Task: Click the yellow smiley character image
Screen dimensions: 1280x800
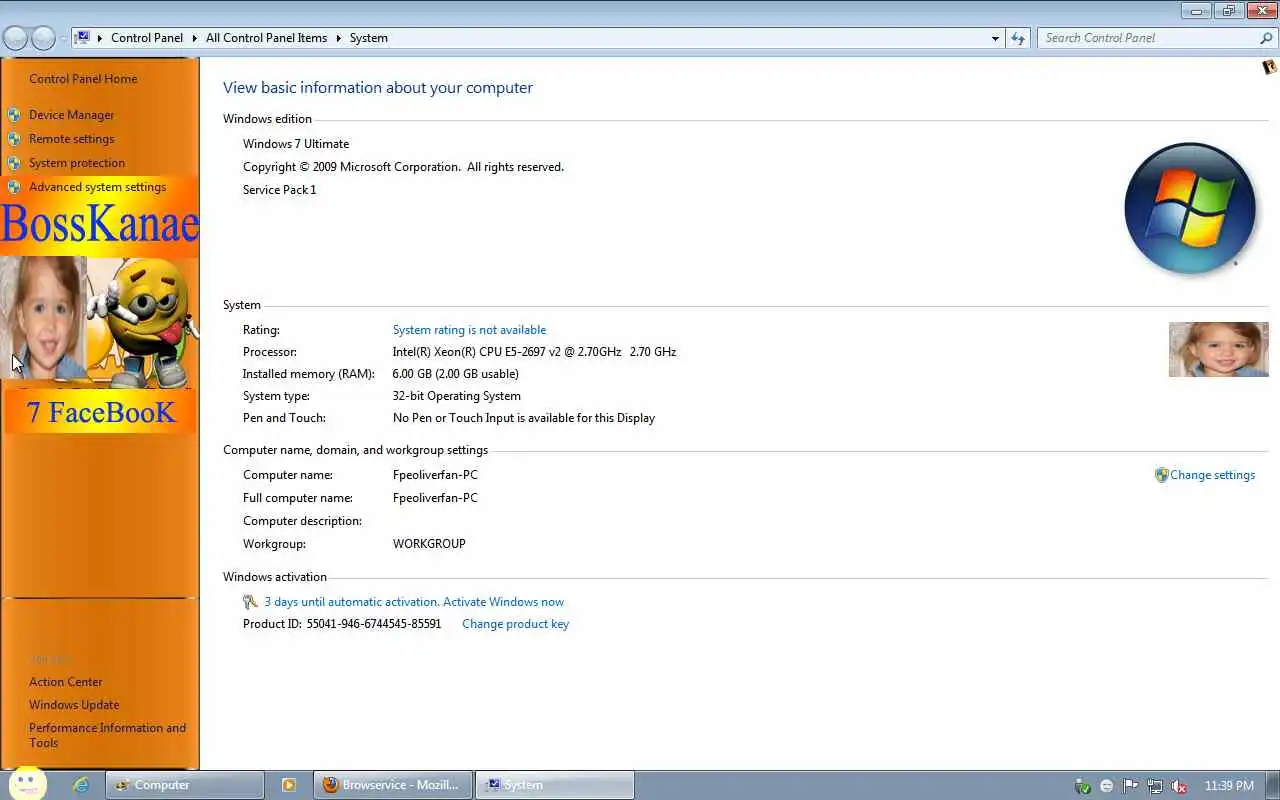Action: coord(146,322)
